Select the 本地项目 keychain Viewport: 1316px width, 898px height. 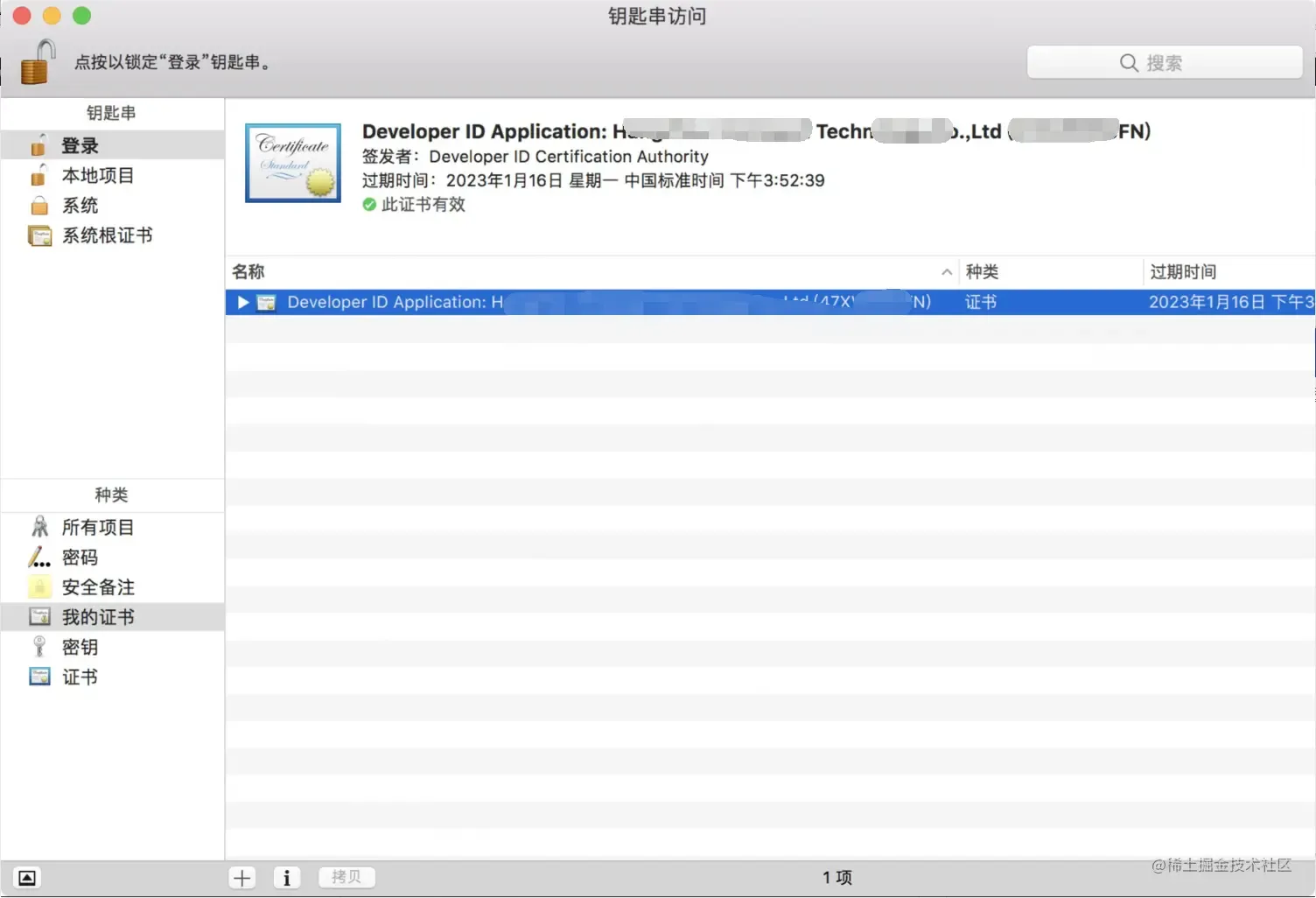(113, 175)
